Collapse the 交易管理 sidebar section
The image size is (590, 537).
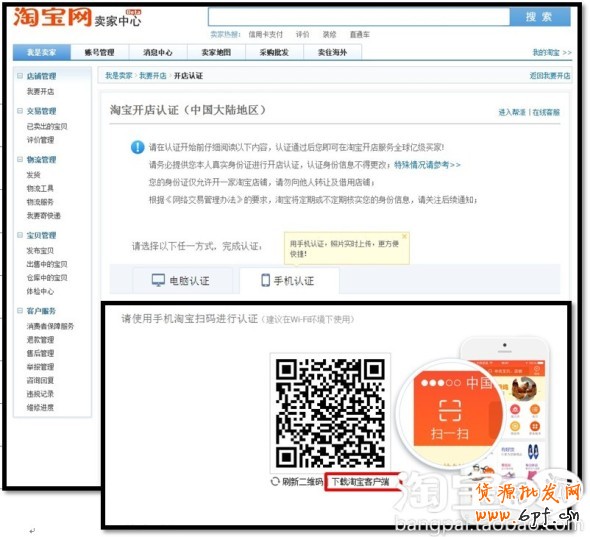point(20,111)
